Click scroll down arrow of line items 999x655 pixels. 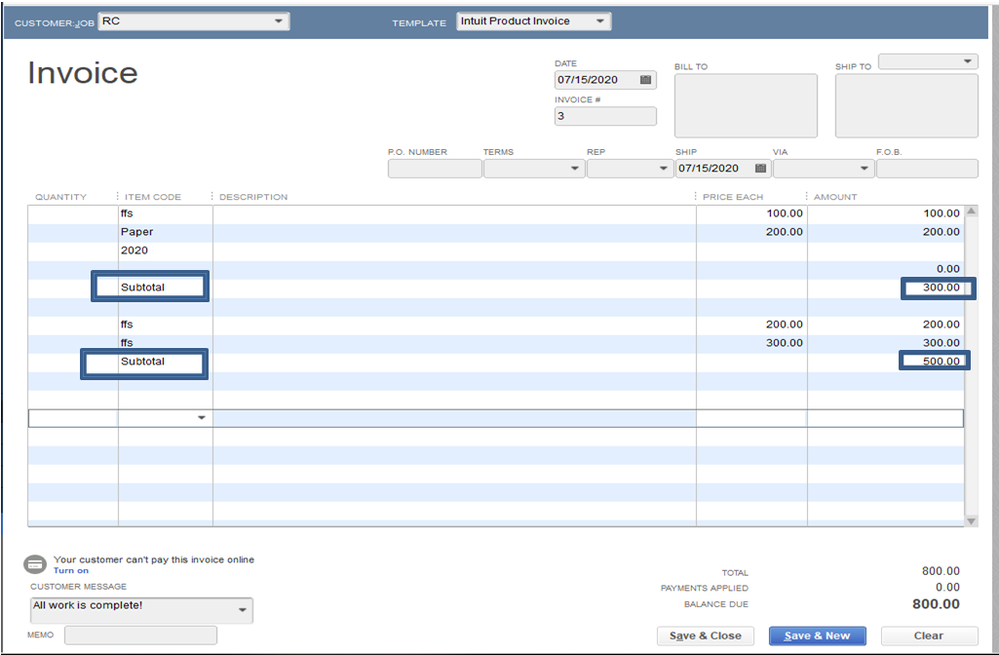[x=971, y=521]
